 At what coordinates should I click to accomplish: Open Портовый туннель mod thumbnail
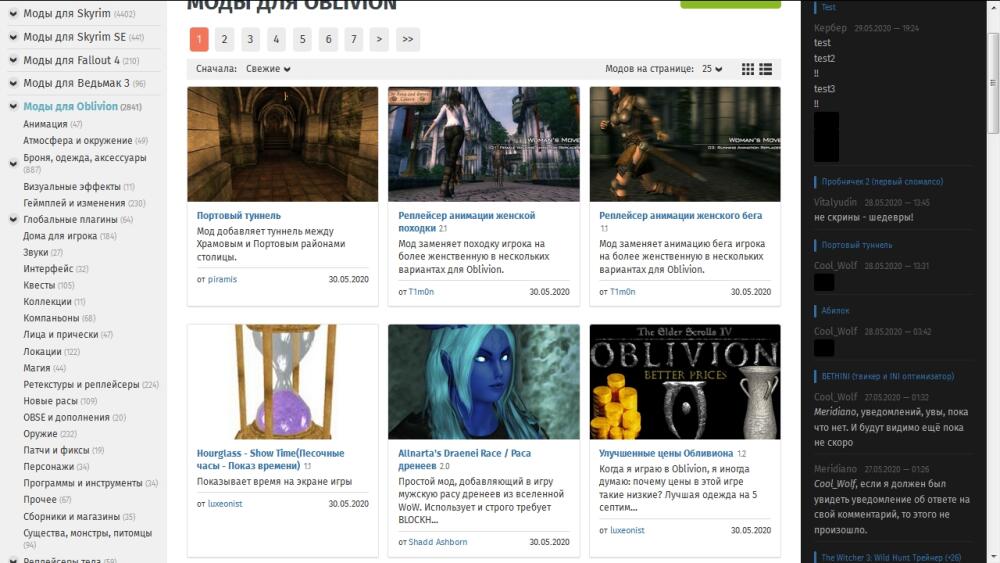click(x=283, y=144)
